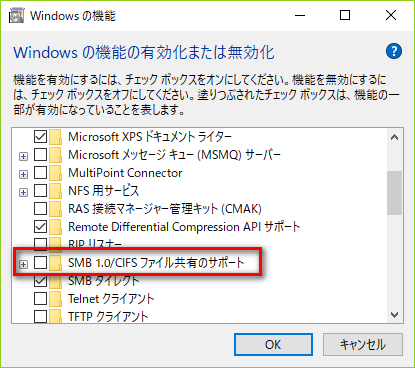Click the scrollbar down arrow

(395, 315)
